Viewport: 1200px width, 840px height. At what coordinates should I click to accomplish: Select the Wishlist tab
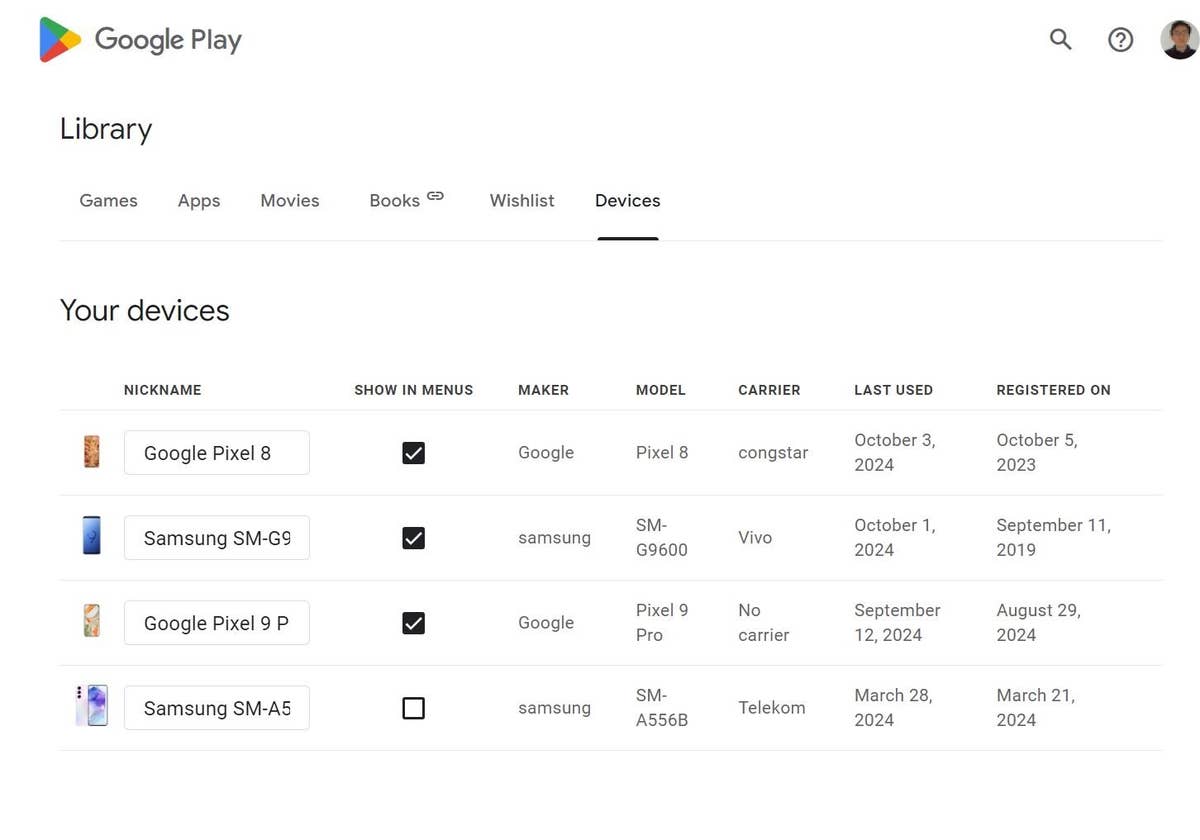click(522, 201)
